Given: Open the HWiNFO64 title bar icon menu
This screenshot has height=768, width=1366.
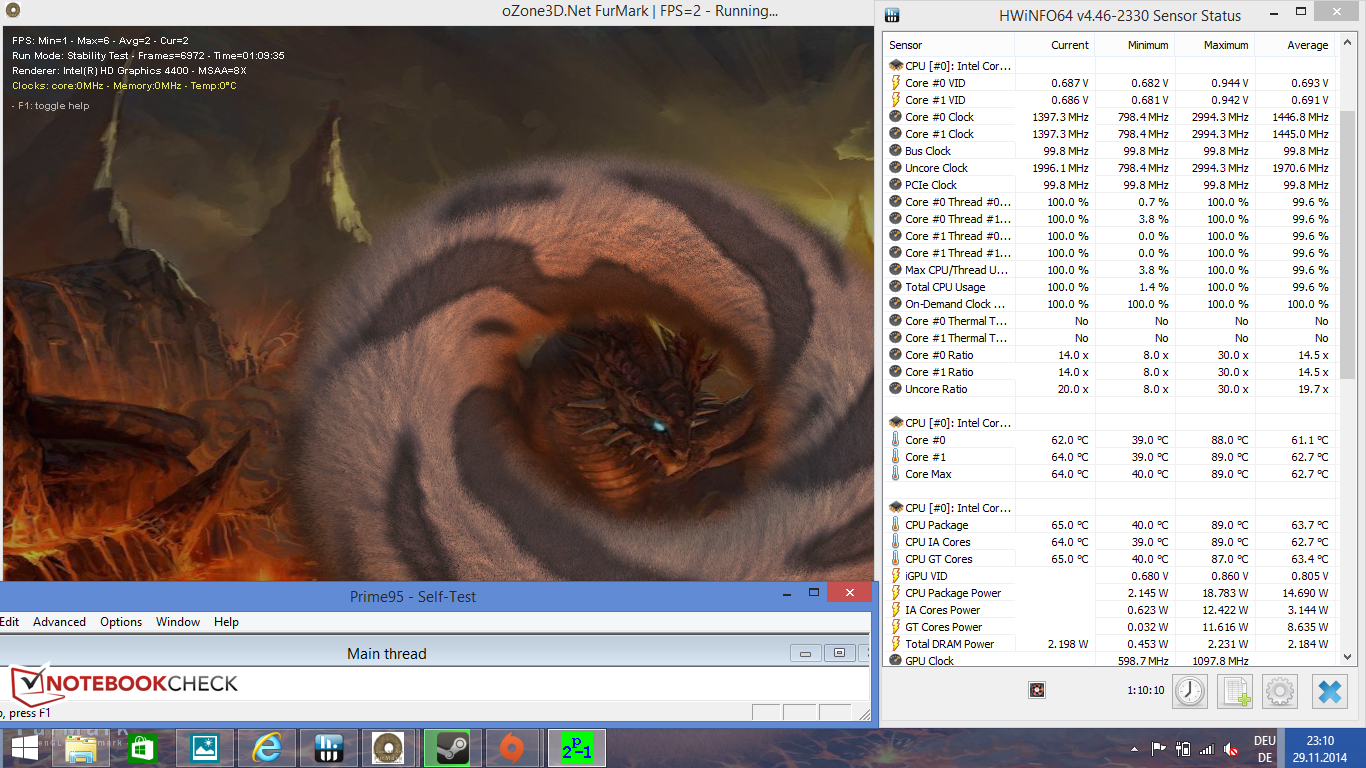Looking at the screenshot, I should (x=893, y=15).
